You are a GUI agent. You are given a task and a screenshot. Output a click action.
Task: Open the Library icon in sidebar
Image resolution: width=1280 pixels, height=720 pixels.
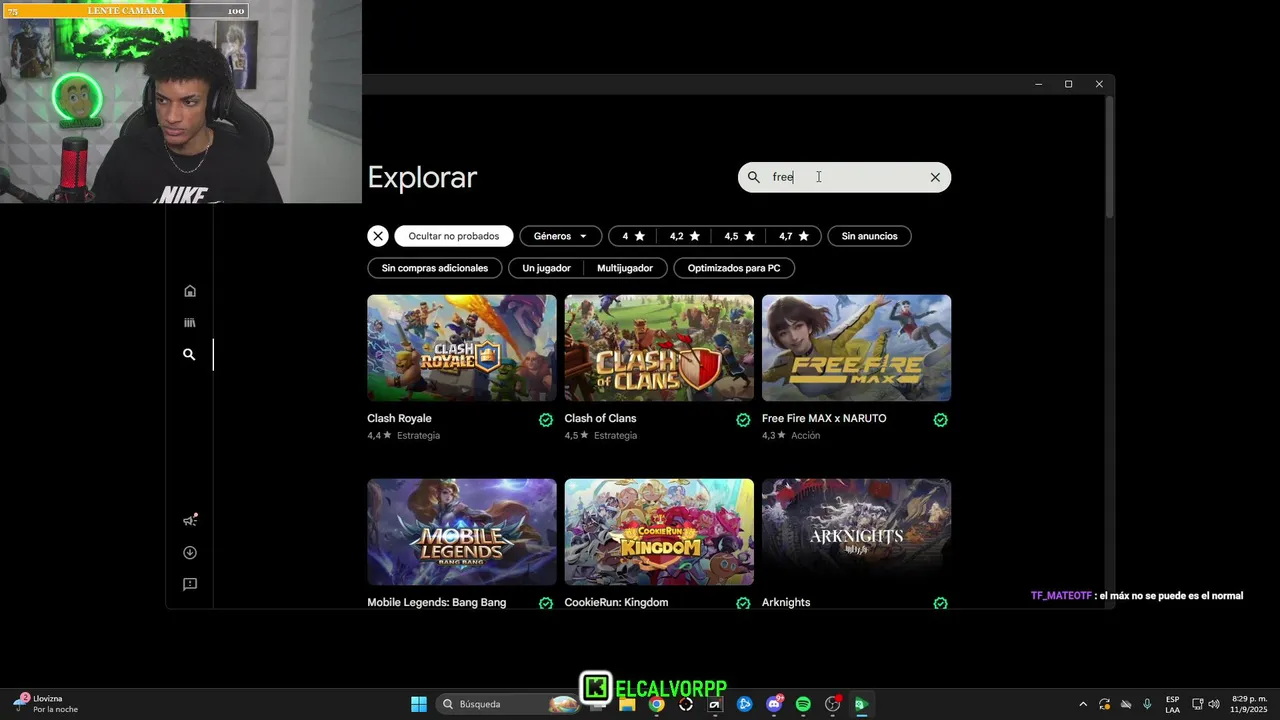point(190,323)
